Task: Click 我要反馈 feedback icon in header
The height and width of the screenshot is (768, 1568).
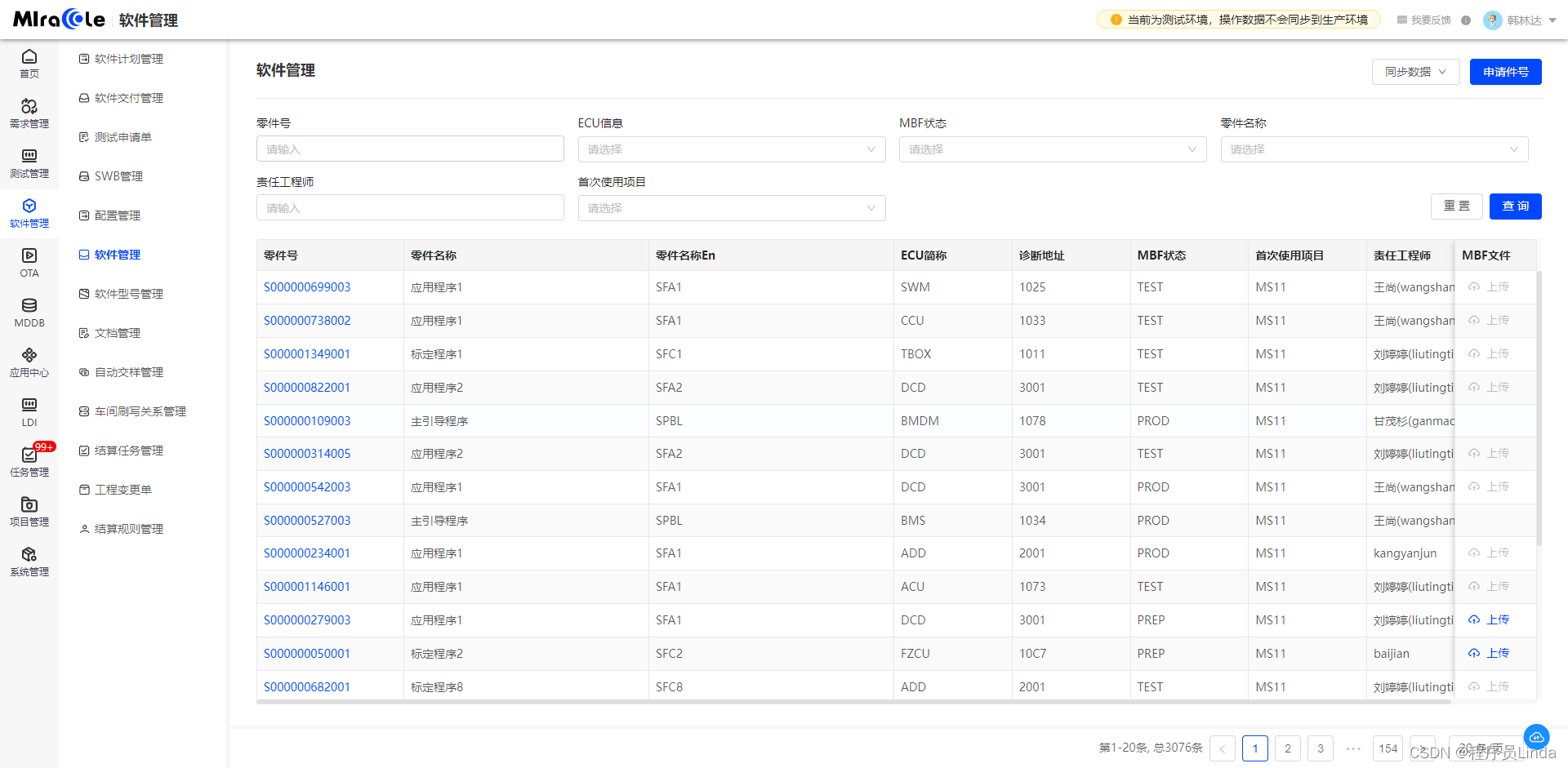Action: [1402, 20]
